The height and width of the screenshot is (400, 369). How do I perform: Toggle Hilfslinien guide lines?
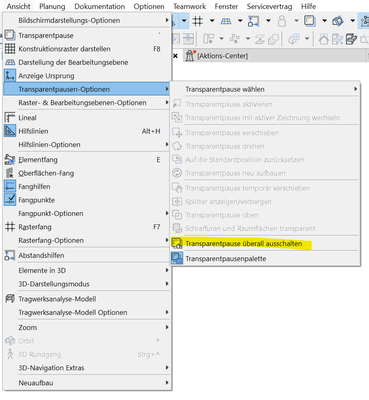coord(87,131)
